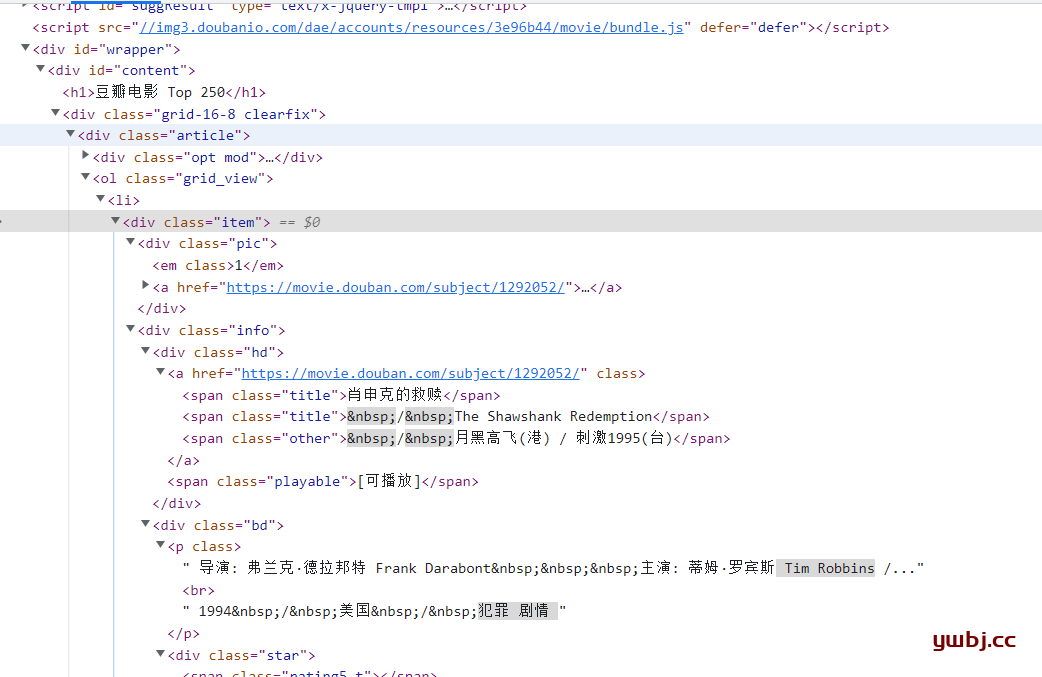The height and width of the screenshot is (677, 1042).
Task: Collapse the anchor node inside hd div
Action: [160, 372]
